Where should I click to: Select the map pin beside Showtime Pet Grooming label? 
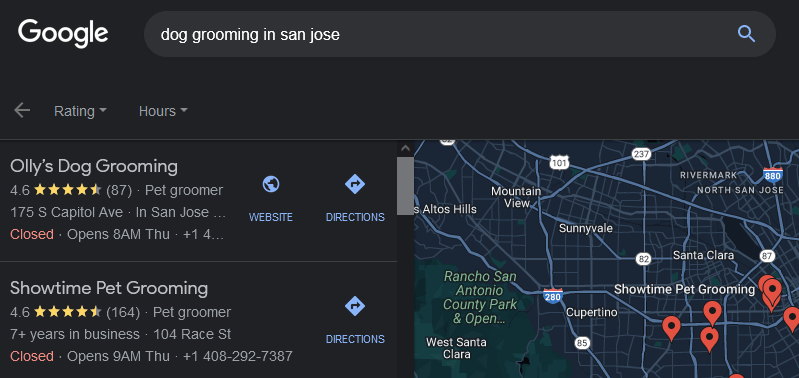tap(771, 292)
